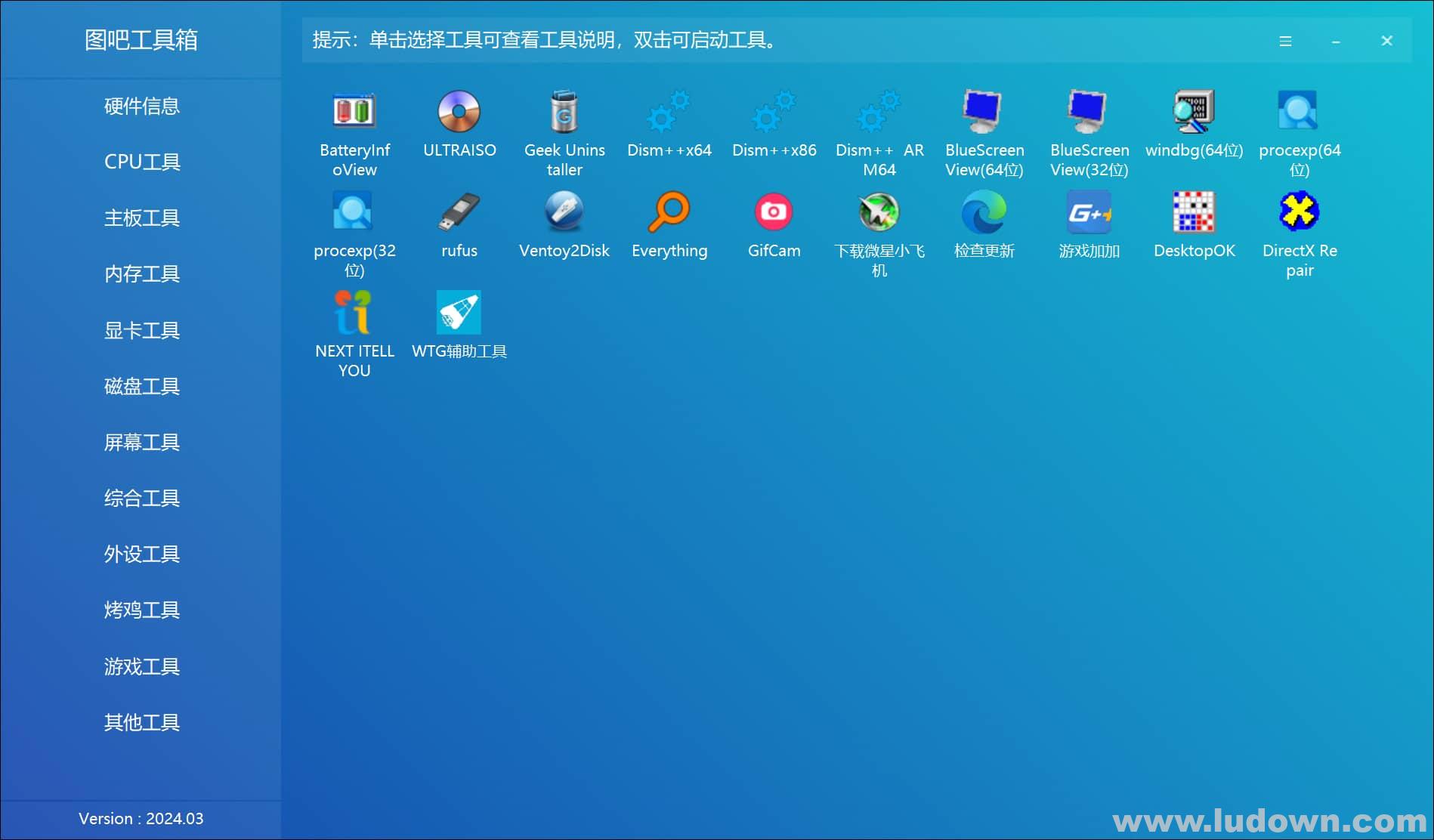The height and width of the screenshot is (840, 1434).
Task: Show the 游戏工具 category
Action: 141,666
